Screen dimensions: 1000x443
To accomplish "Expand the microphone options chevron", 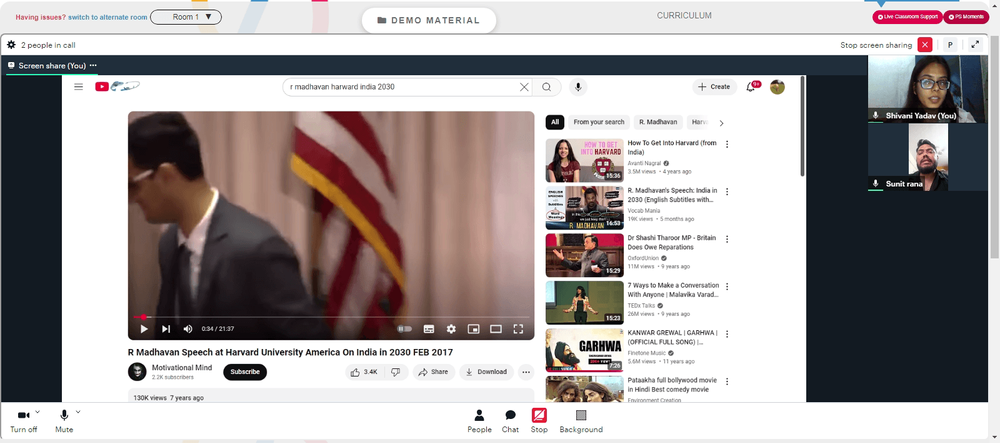I will [x=78, y=412].
